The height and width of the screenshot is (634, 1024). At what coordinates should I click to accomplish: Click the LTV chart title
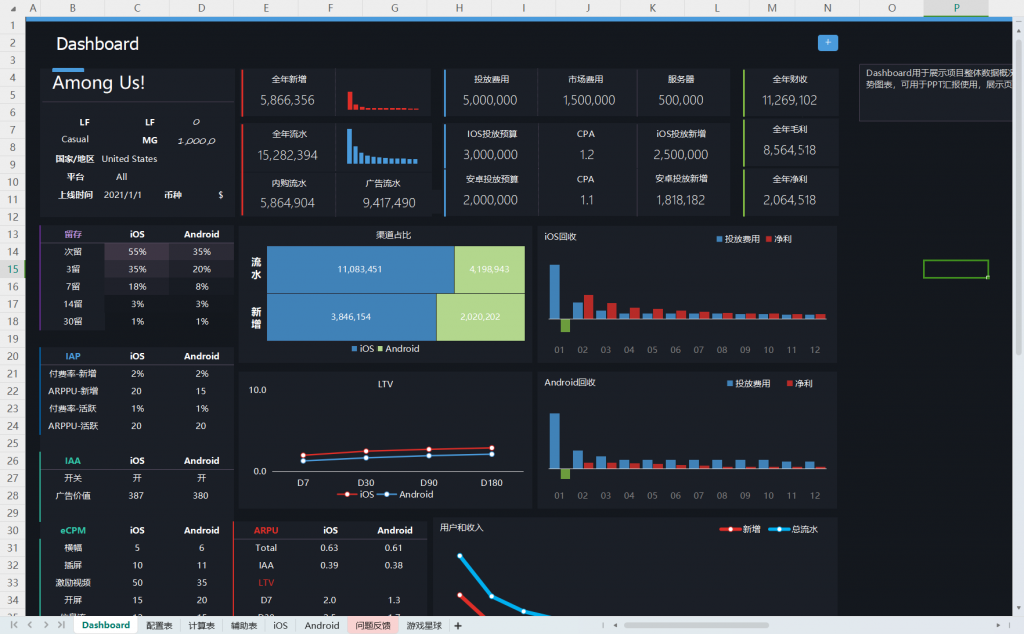point(385,384)
